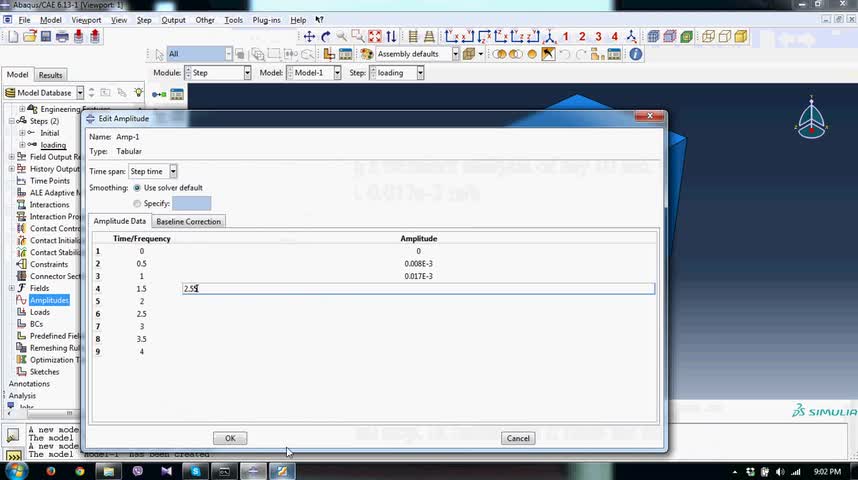Viewport: 858px width, 480px height.
Task: Click the Print icon
Action: (62, 37)
